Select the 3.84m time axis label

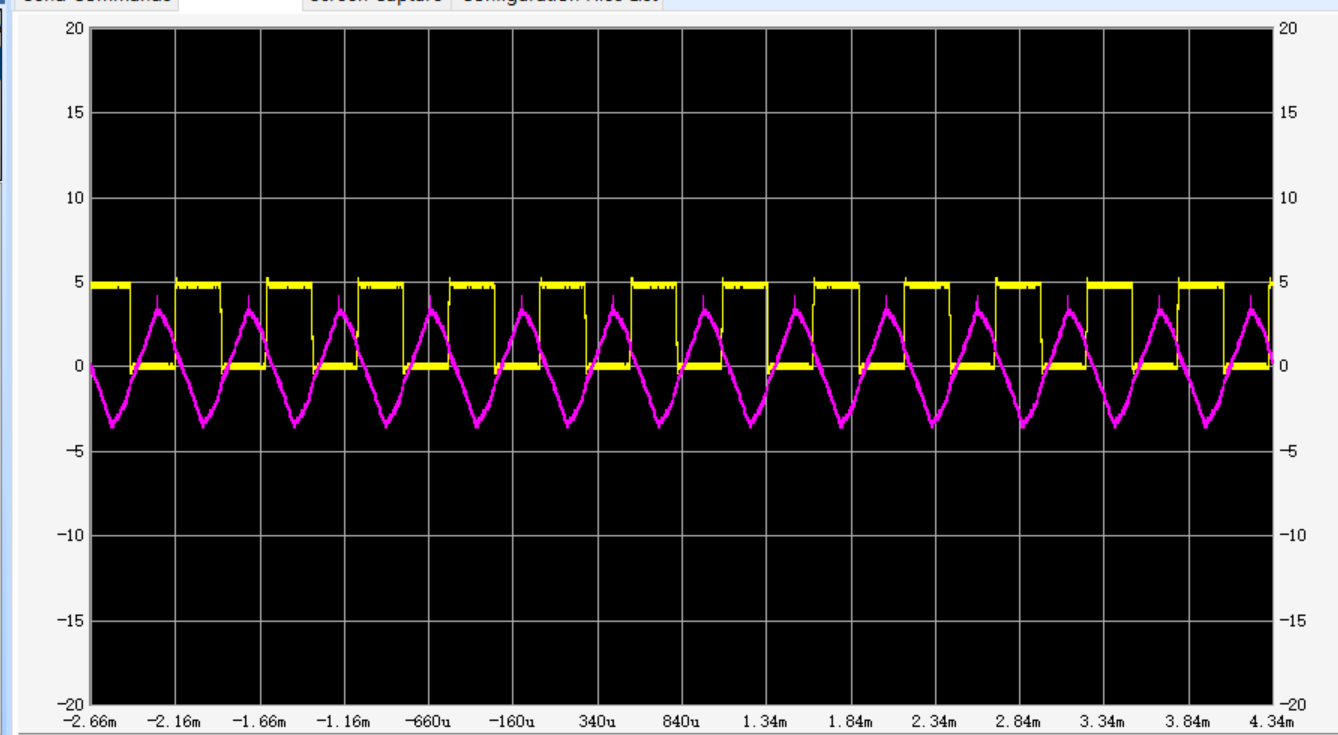pos(1189,721)
